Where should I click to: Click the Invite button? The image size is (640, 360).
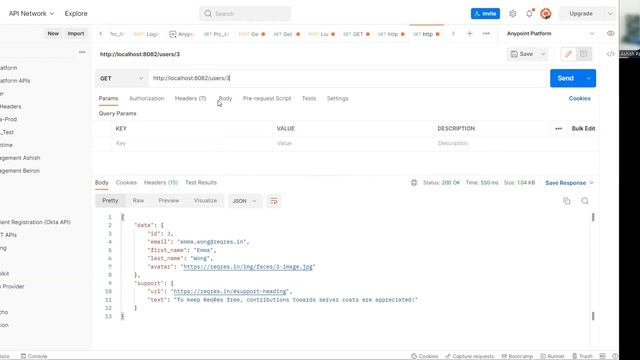(x=485, y=13)
